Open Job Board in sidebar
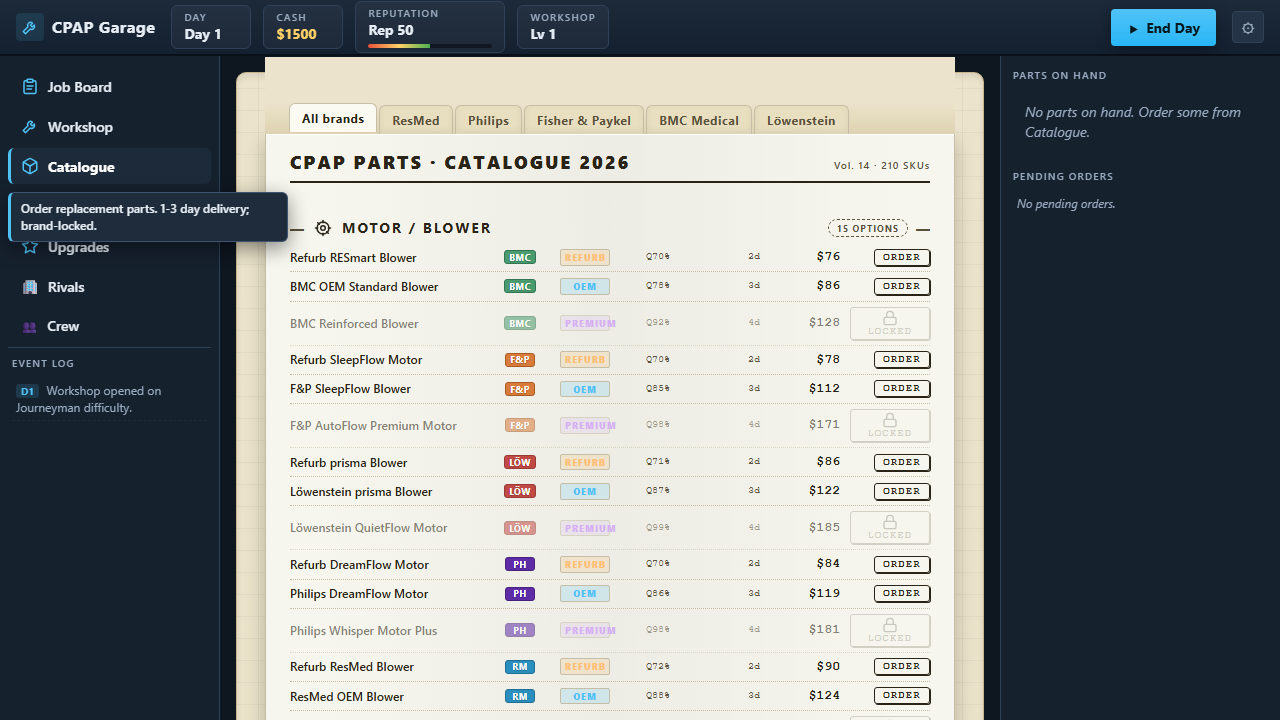Screen dimensions: 1280x720 click(110, 87)
